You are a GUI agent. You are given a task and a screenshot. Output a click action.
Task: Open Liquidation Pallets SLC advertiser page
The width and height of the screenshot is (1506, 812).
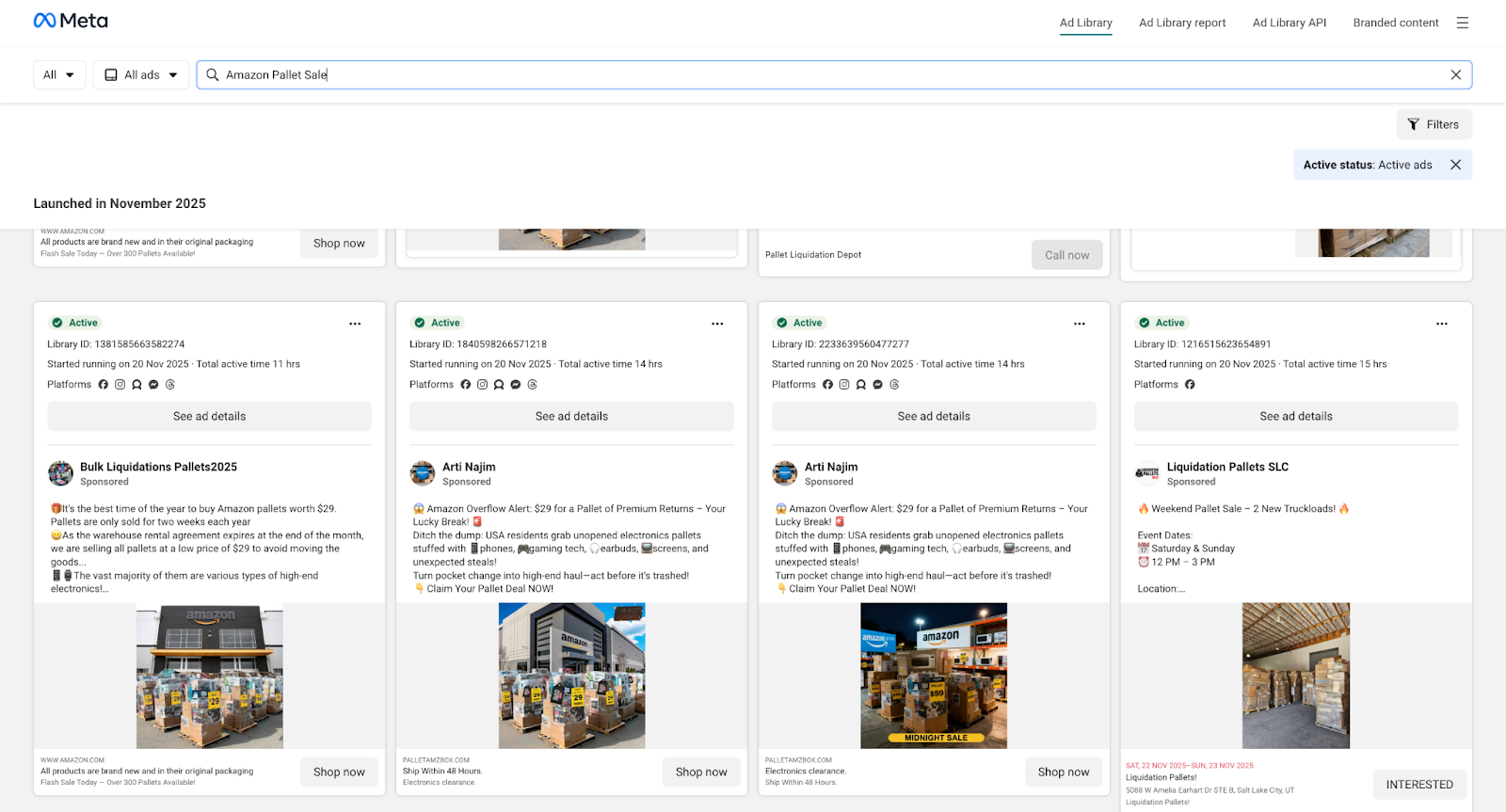pos(1227,467)
